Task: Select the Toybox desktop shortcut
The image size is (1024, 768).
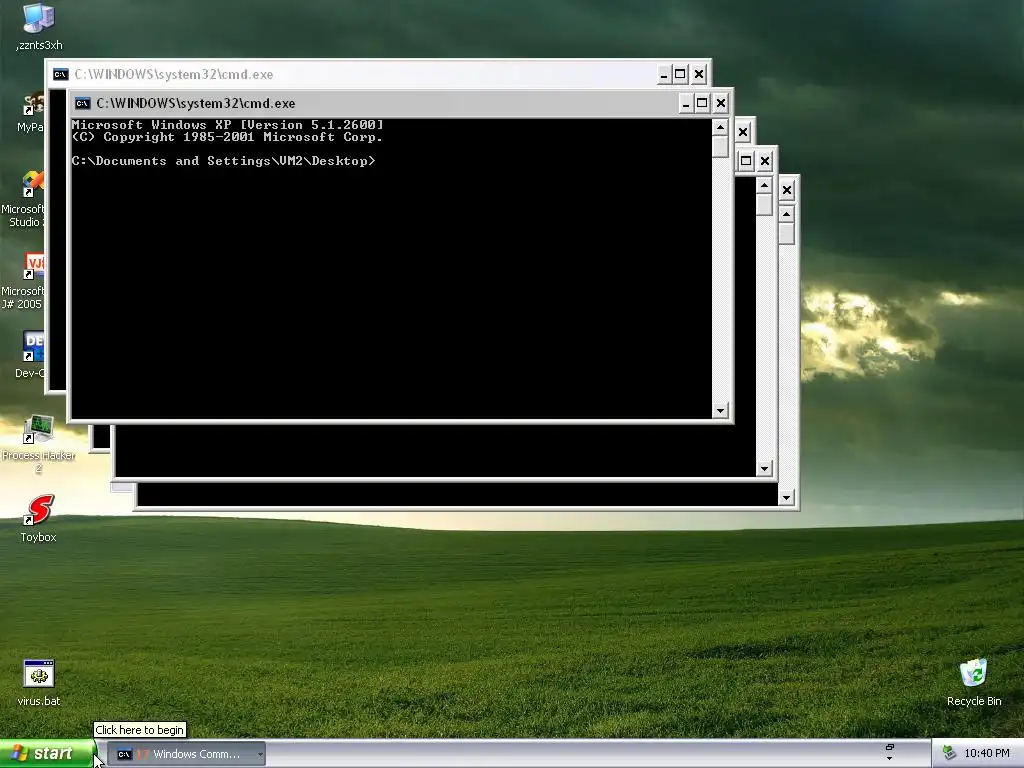Action: pyautogui.click(x=39, y=519)
